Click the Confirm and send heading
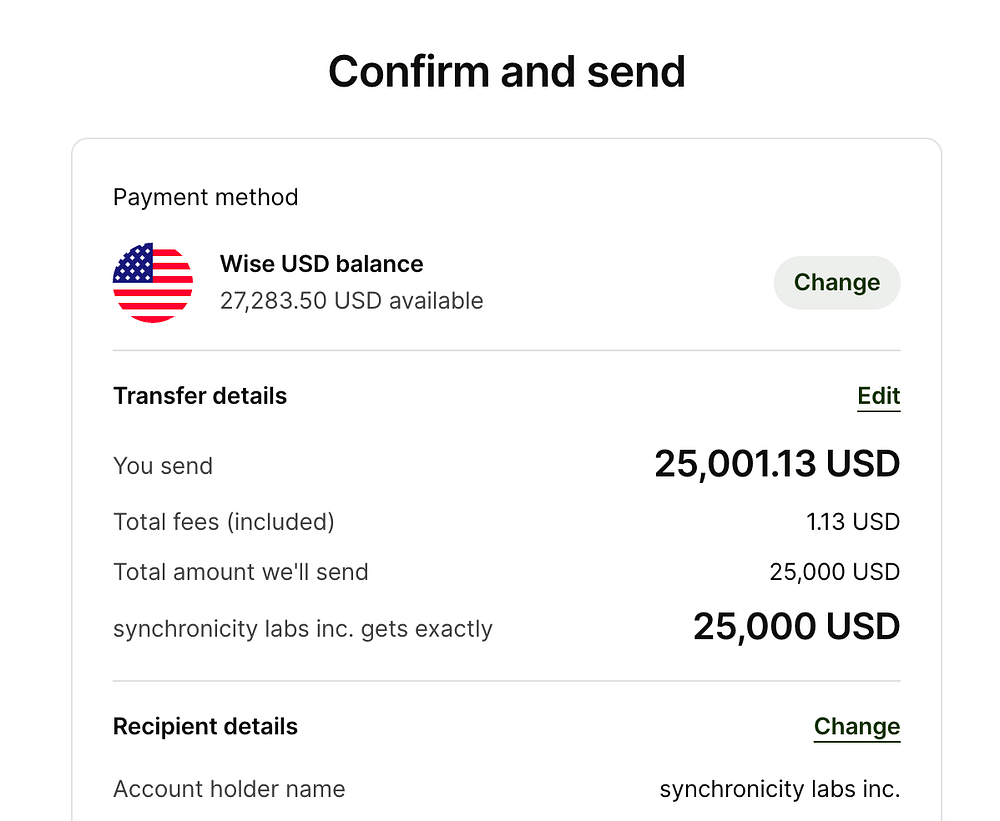Viewport: 1000px width, 821px height. [506, 72]
